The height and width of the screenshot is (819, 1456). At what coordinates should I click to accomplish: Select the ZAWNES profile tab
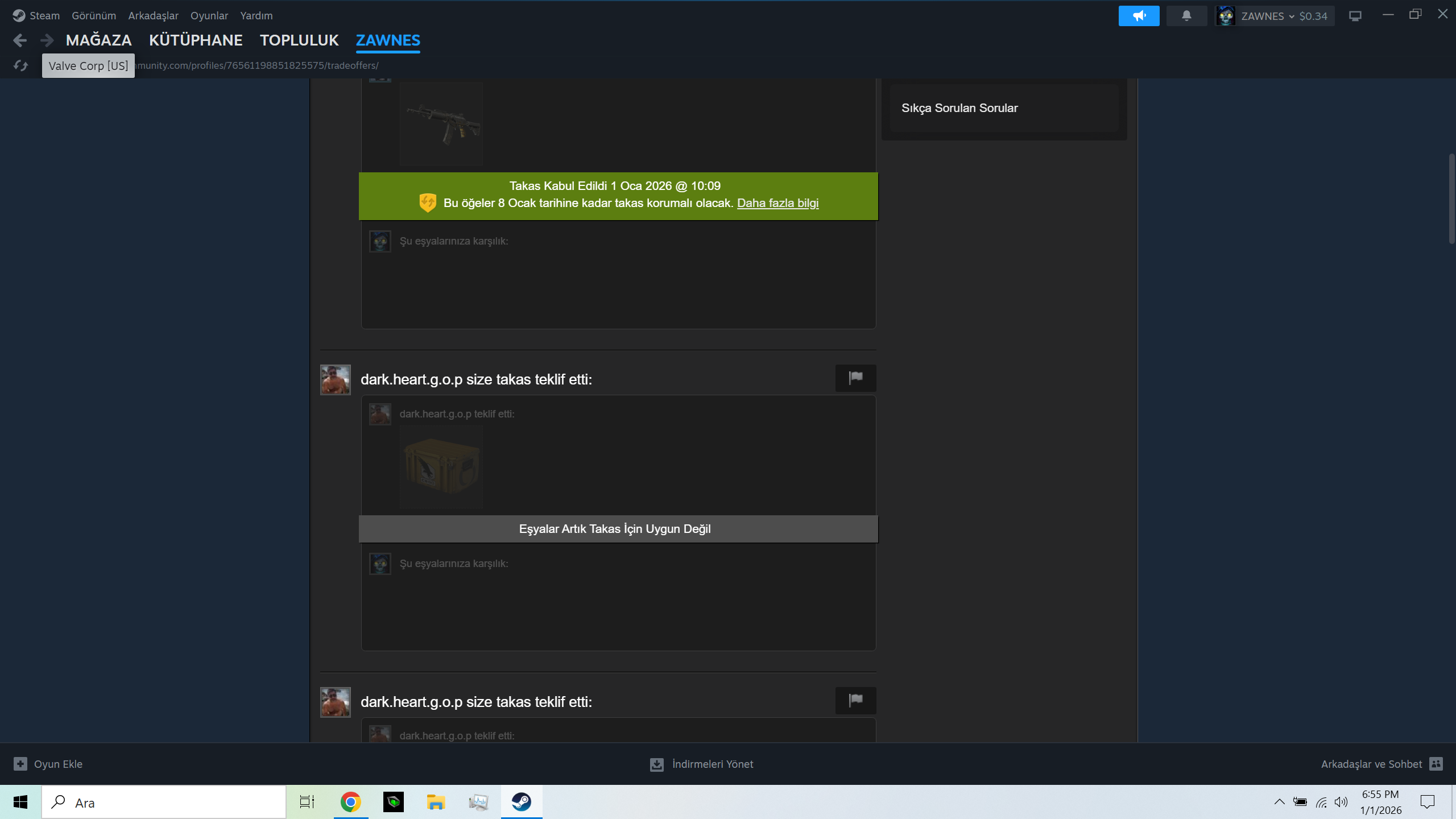(388, 40)
